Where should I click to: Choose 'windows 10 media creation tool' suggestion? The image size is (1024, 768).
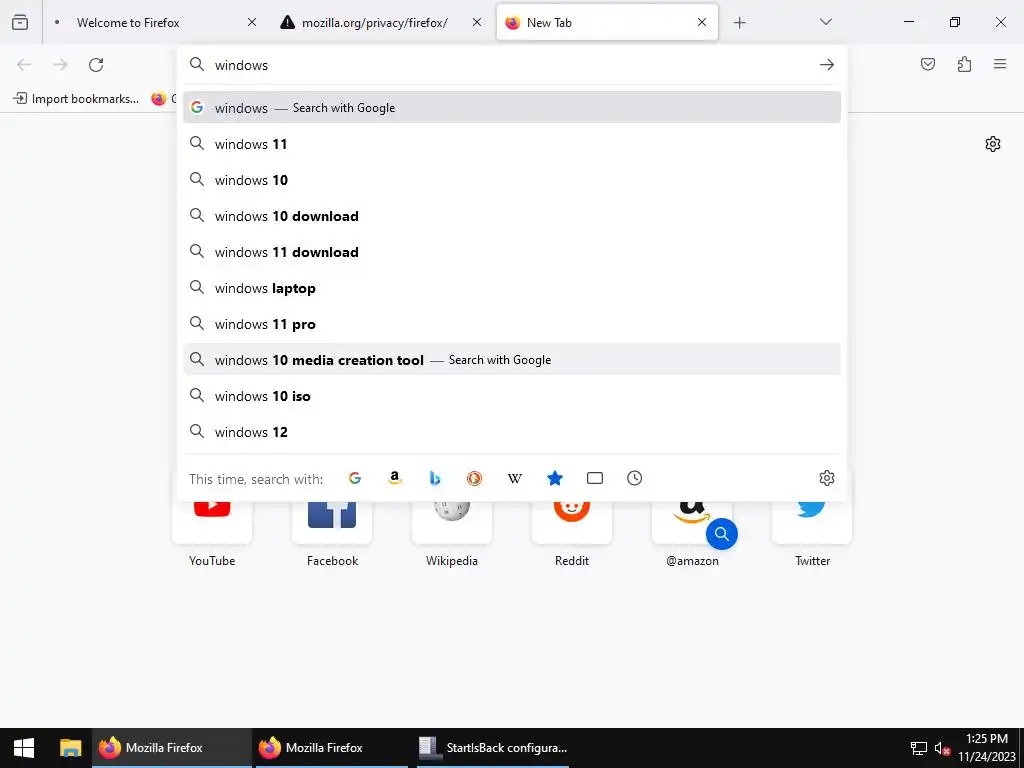pyautogui.click(x=512, y=359)
